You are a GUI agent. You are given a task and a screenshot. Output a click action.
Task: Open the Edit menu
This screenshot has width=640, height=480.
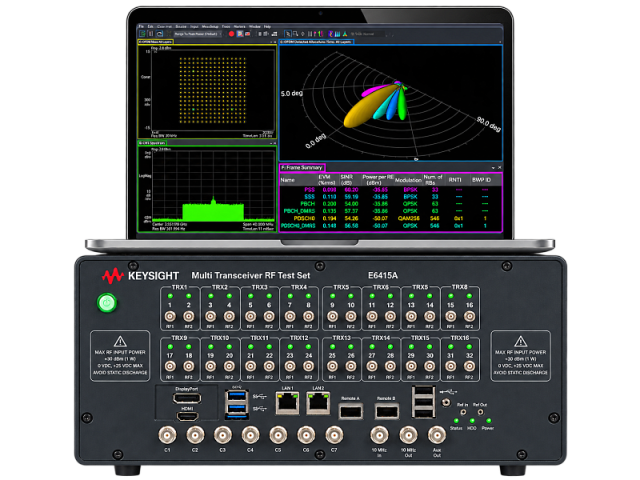150,26
